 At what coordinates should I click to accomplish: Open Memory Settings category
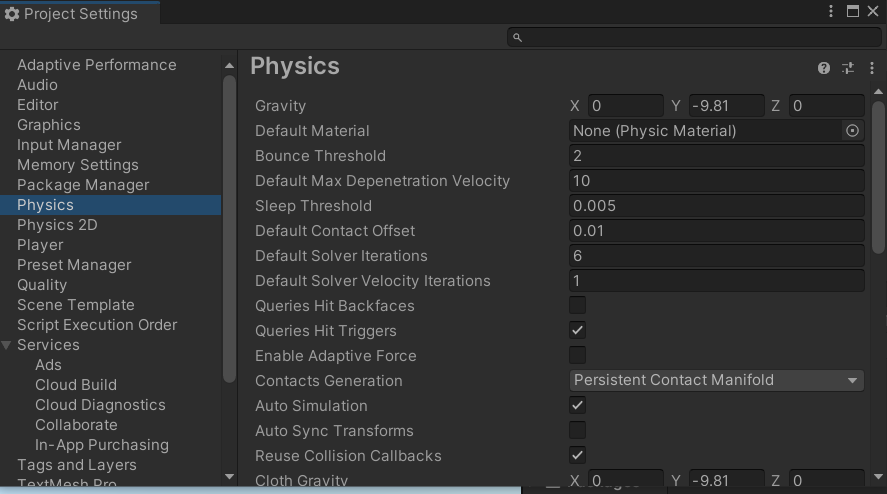point(77,165)
